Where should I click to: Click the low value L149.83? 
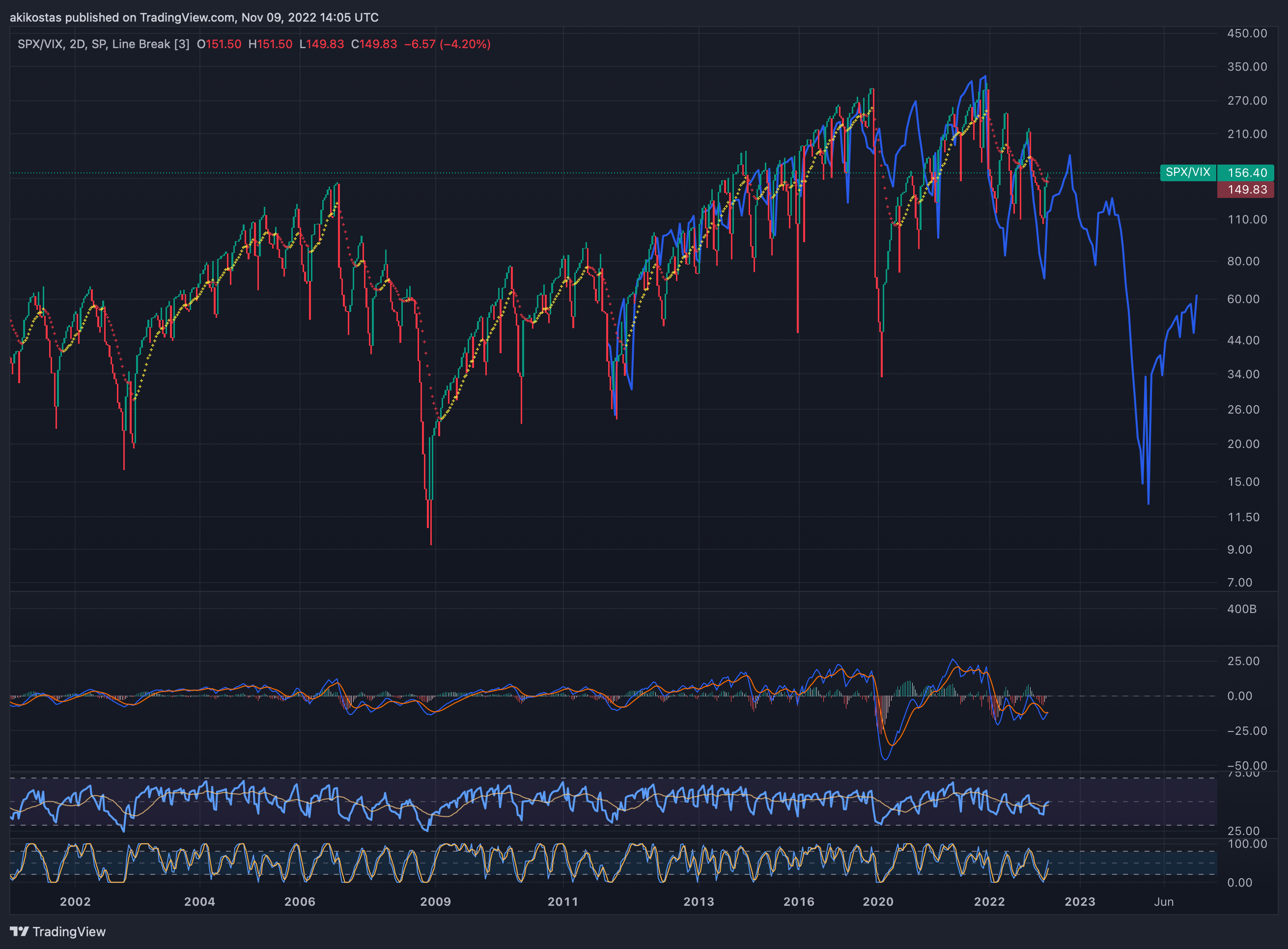point(322,44)
